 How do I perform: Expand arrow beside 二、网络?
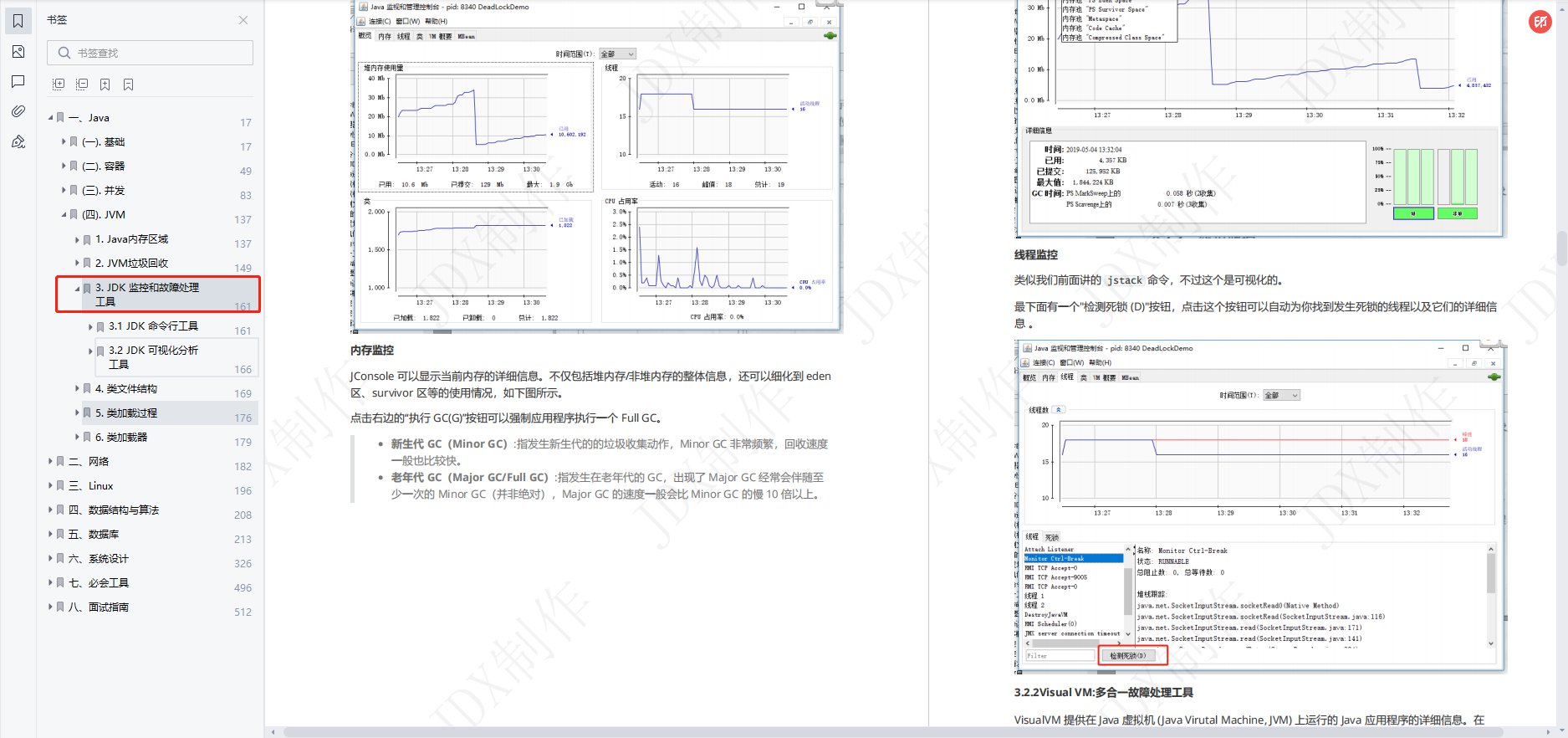50,462
